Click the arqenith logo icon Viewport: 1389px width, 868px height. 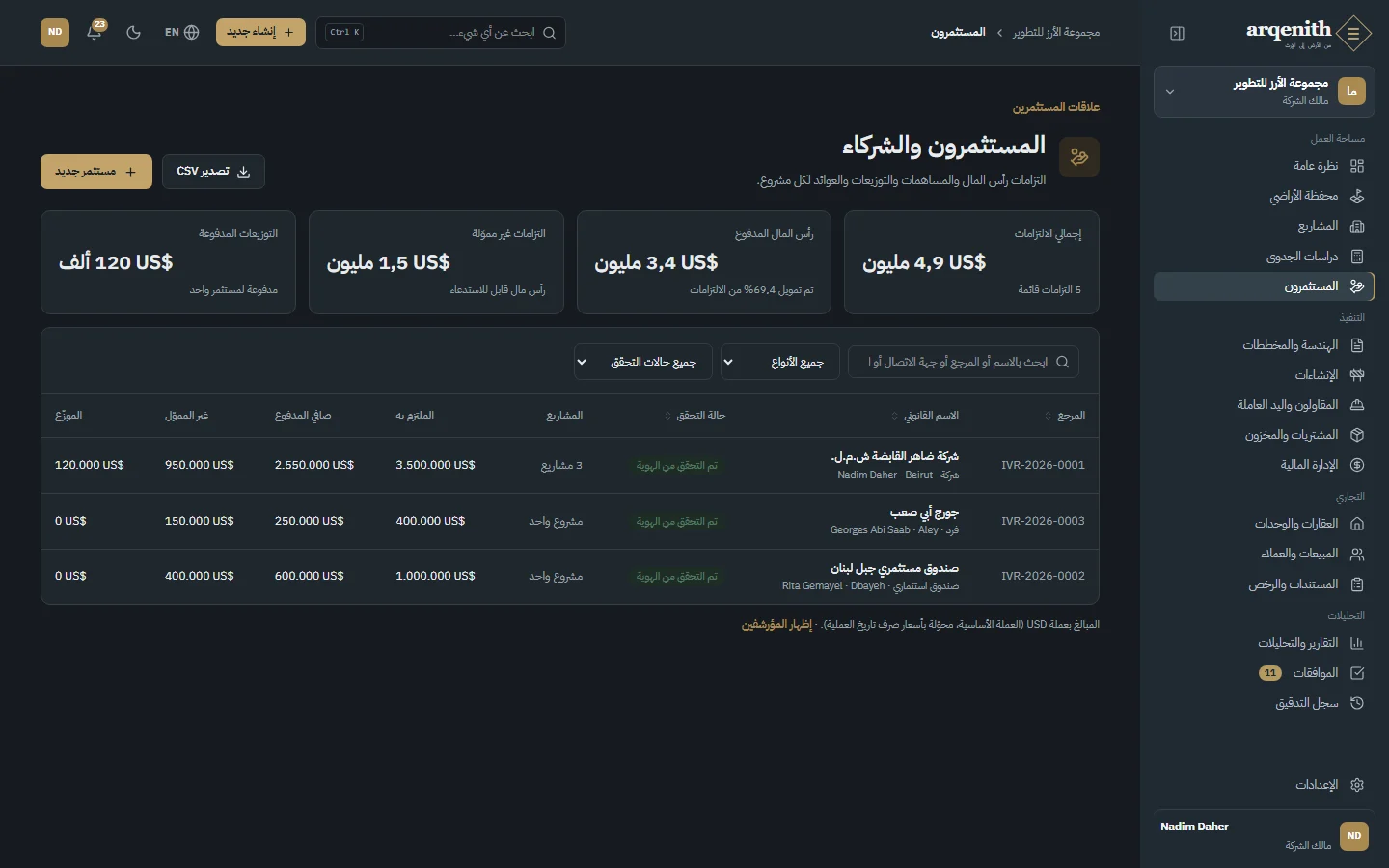point(1354,33)
